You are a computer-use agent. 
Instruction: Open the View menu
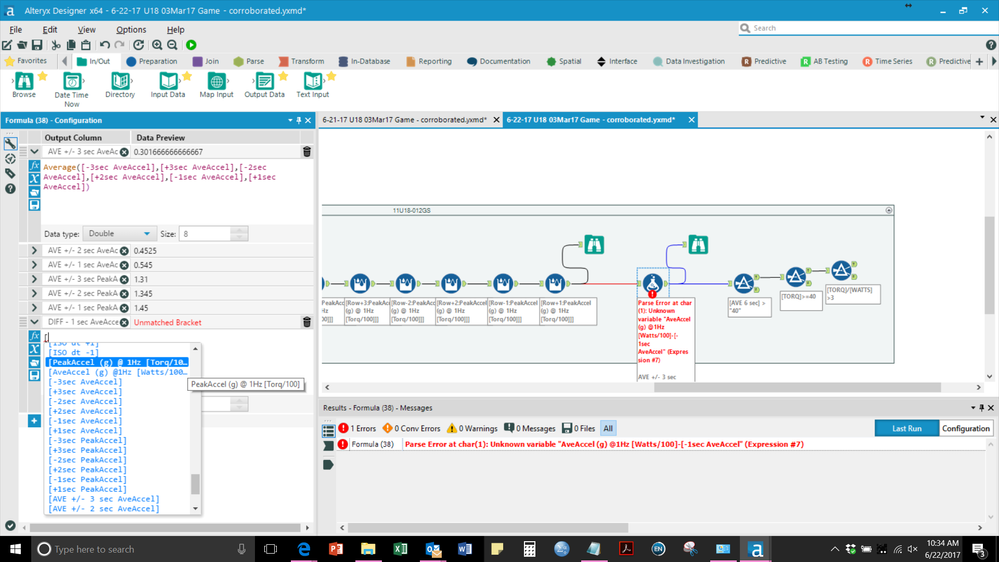tap(86, 29)
